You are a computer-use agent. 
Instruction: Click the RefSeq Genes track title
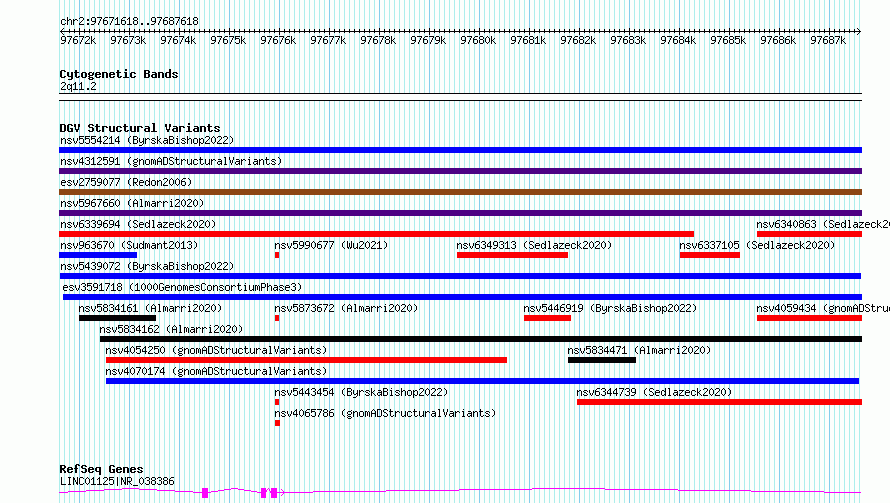tap(101, 470)
